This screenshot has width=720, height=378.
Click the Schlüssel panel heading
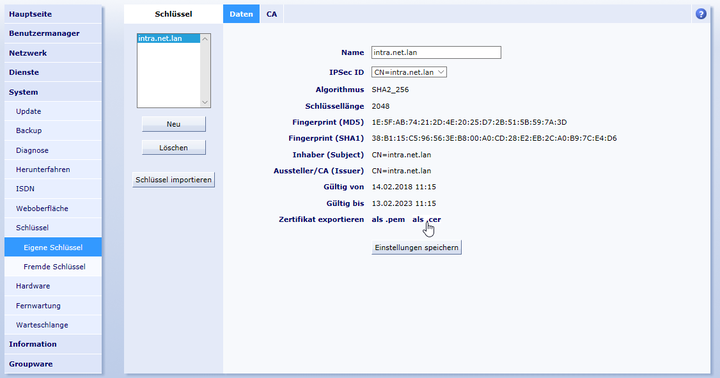click(174, 14)
